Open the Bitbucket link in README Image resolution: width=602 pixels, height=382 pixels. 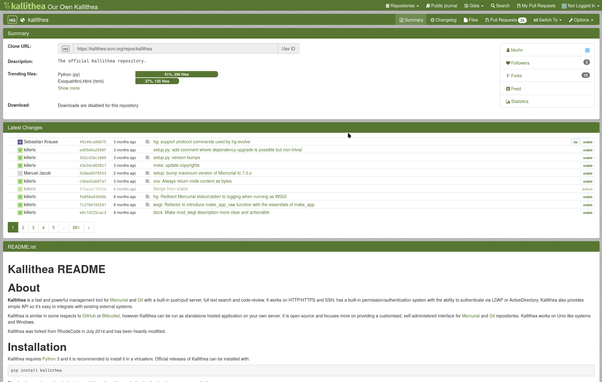[111, 316]
